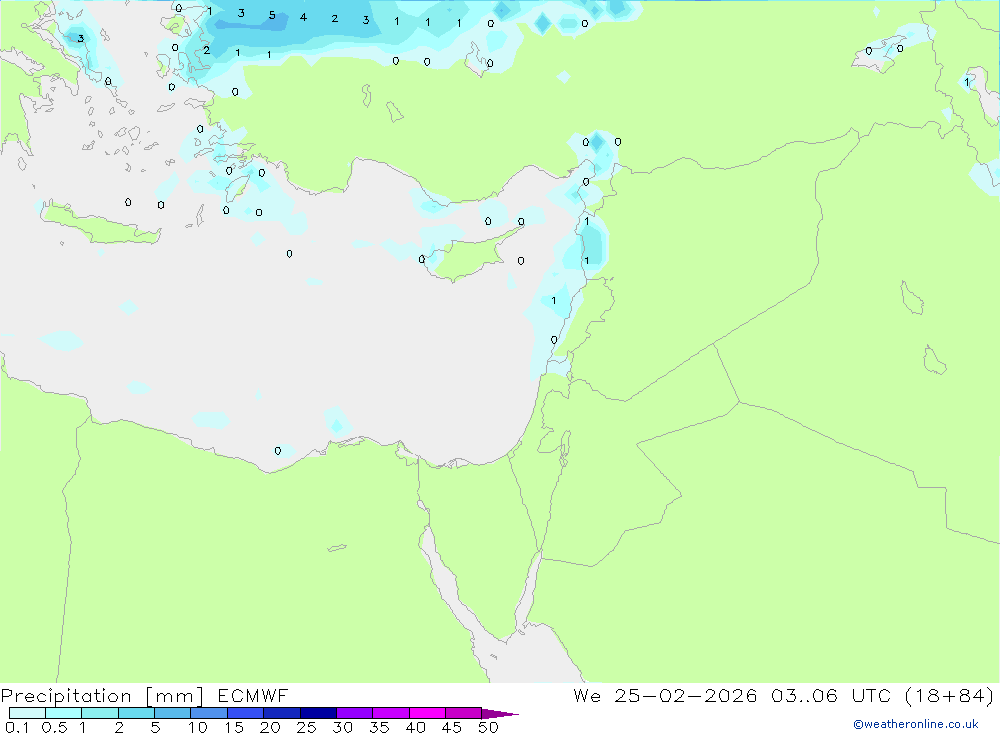Image resolution: width=1000 pixels, height=733 pixels.
Task: Click the 0.5 to 1 mm legend swatch
Action: [64, 713]
